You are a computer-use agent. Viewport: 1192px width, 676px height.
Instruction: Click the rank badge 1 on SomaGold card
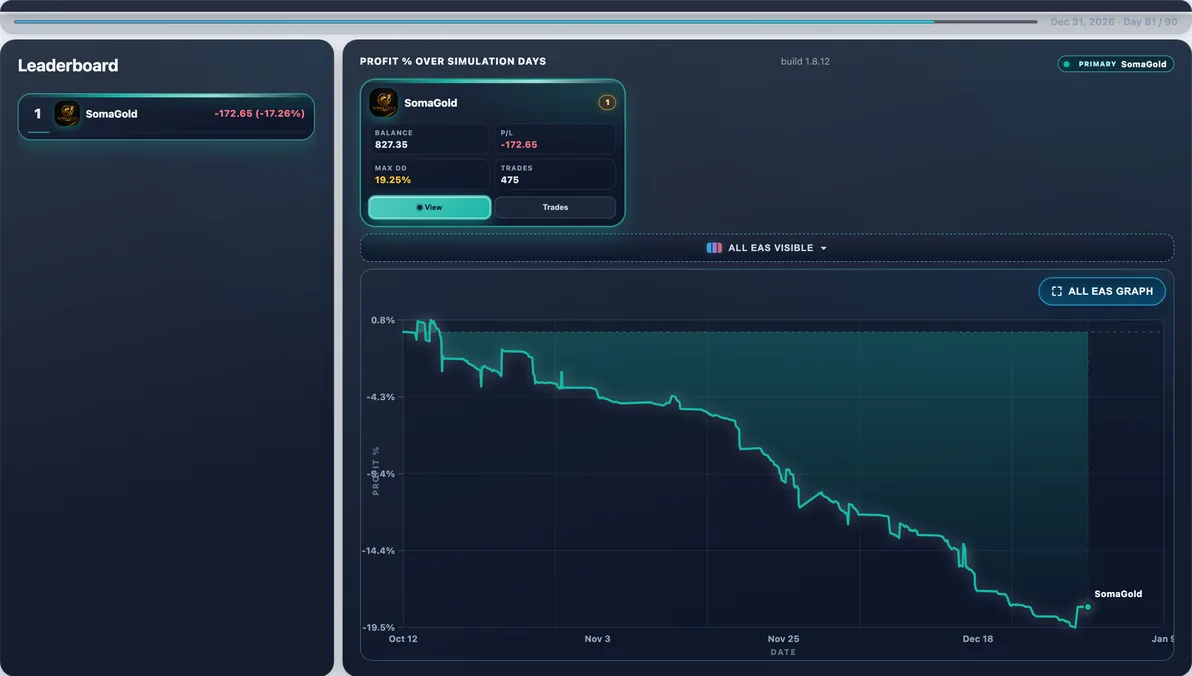[x=607, y=103]
